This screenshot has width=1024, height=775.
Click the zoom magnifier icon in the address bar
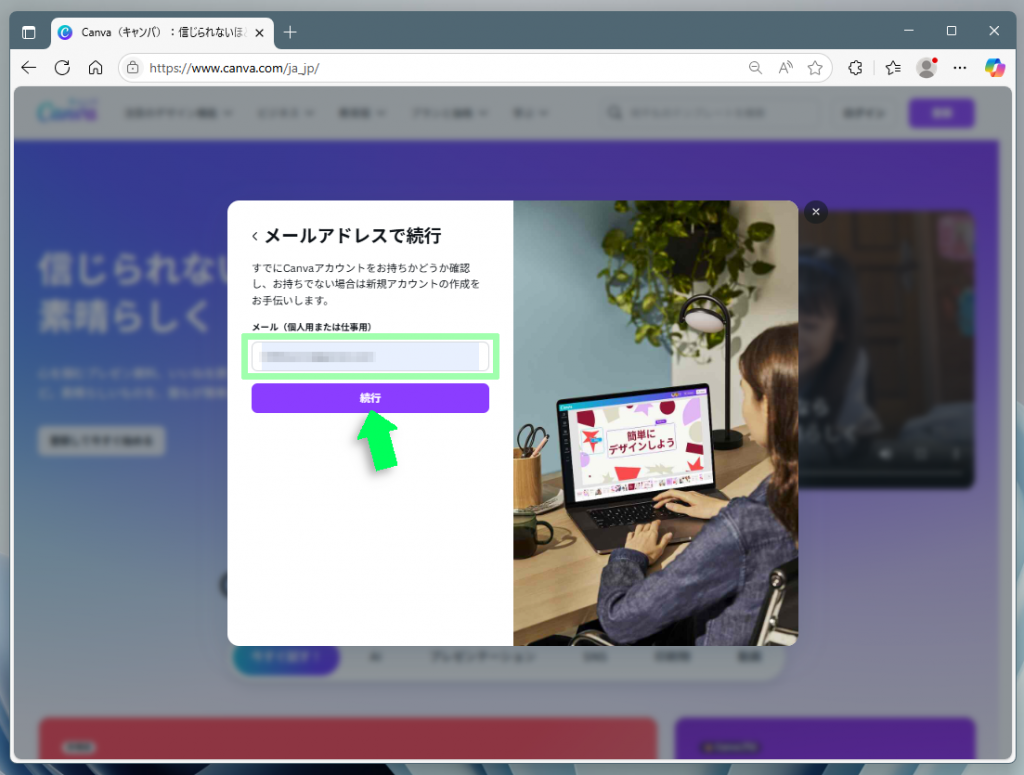coord(755,68)
